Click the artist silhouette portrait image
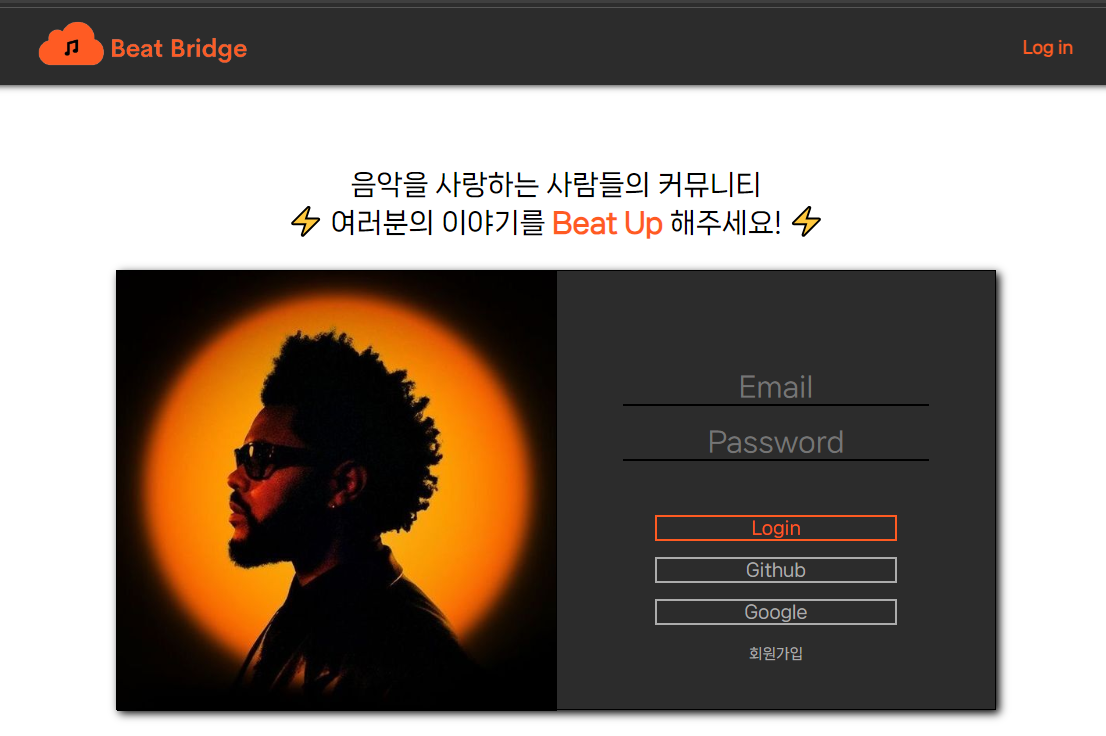Image resolution: width=1106 pixels, height=736 pixels. (x=336, y=490)
